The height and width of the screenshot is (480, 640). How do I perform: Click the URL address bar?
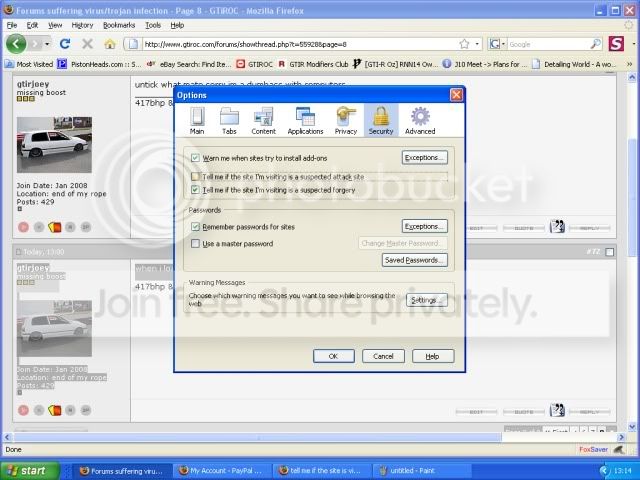click(300, 44)
